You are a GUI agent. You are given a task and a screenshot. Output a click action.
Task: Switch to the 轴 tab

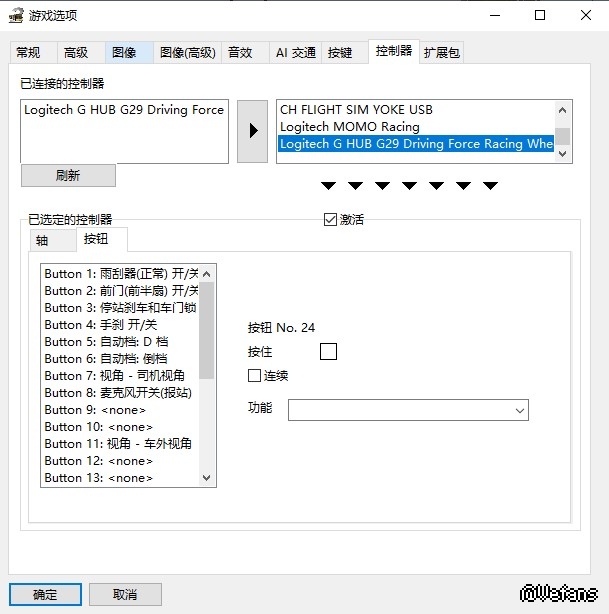pos(43,240)
